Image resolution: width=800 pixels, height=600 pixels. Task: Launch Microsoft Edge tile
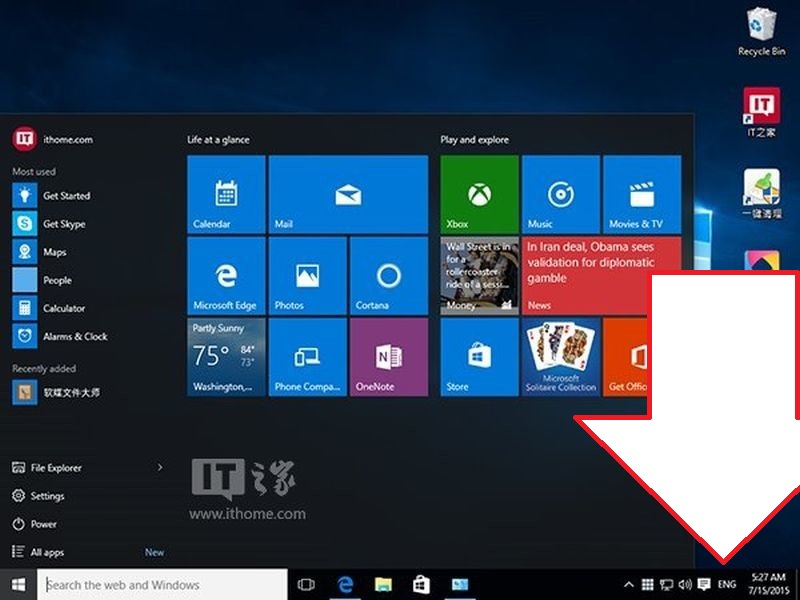click(226, 276)
